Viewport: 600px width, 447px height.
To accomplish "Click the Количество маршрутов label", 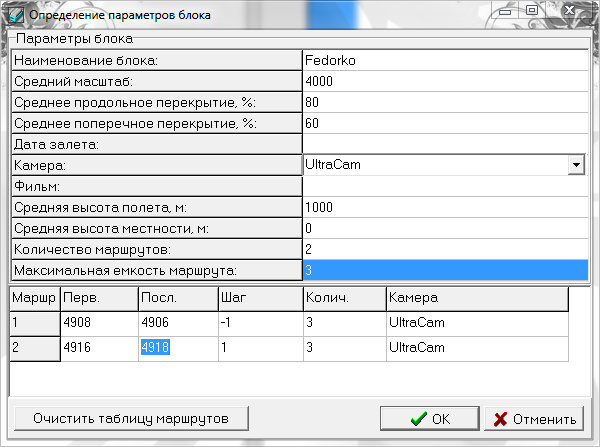I will 157,250.
